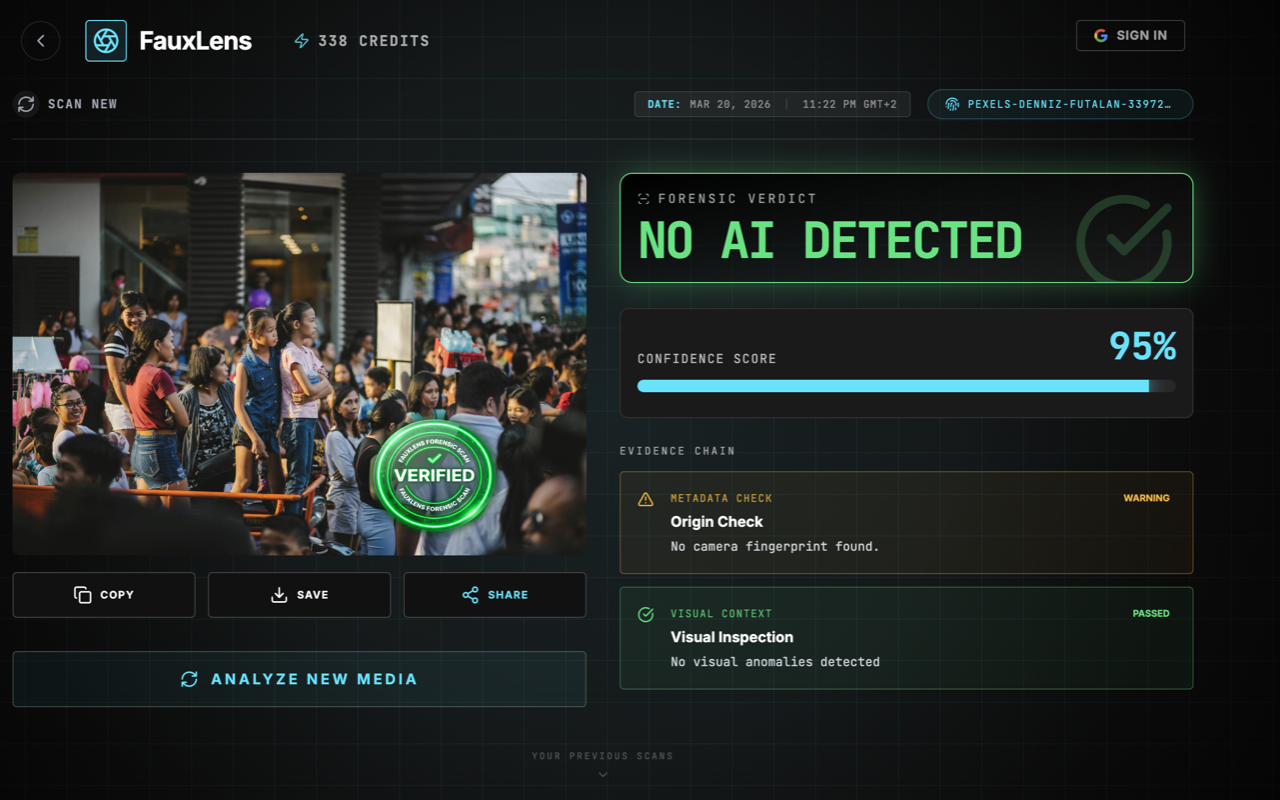Screen dimensions: 1280x800
Task: Click the Sign In button
Action: click(1130, 35)
